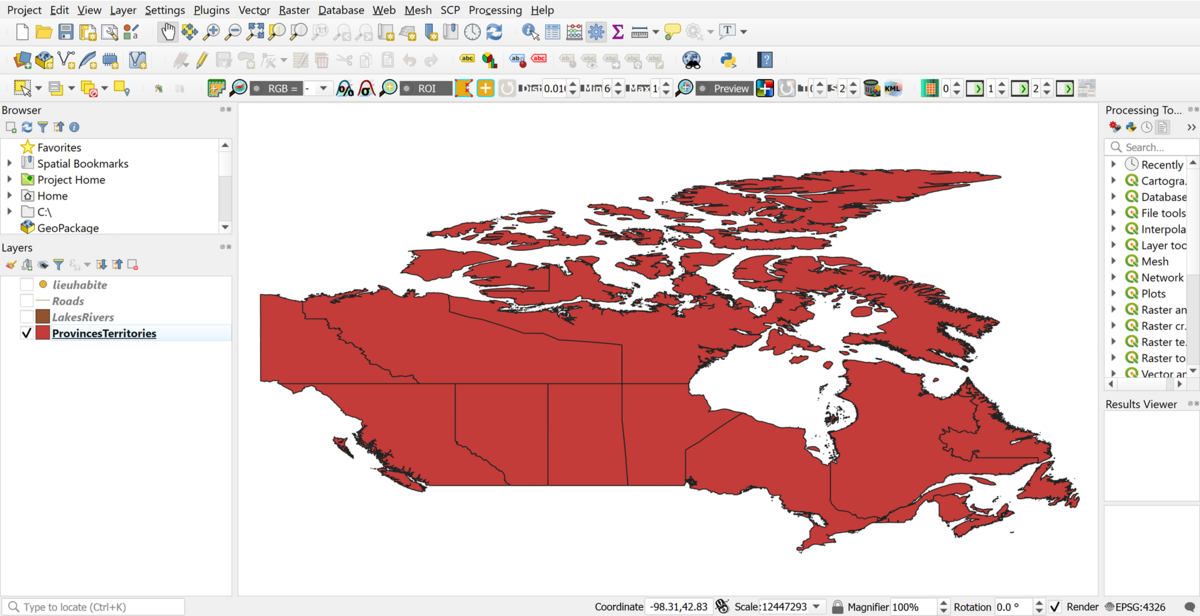This screenshot has width=1200, height=616.
Task: Adjust the Magnifier percentage control
Action: 912,606
